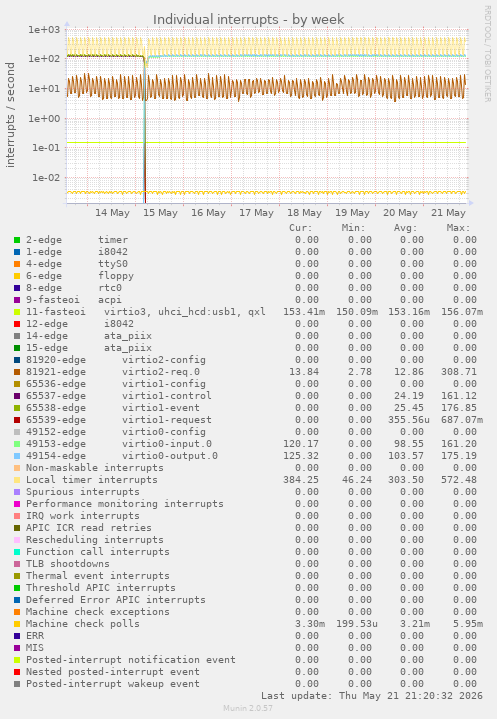The width and height of the screenshot is (497, 719).
Task: Click the sharp dip in the graph near 15 May
Action: tap(145, 128)
